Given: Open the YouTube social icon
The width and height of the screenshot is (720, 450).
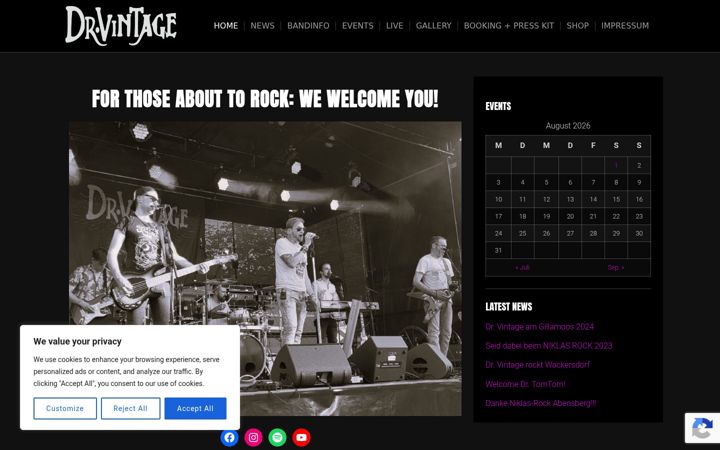Looking at the screenshot, I should [x=301, y=438].
